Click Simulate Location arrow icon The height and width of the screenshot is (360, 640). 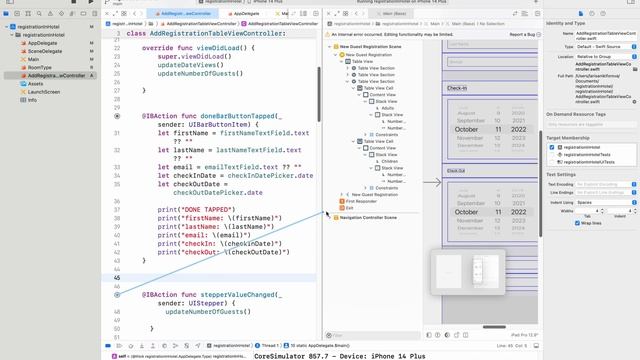pyautogui.click(x=198, y=346)
